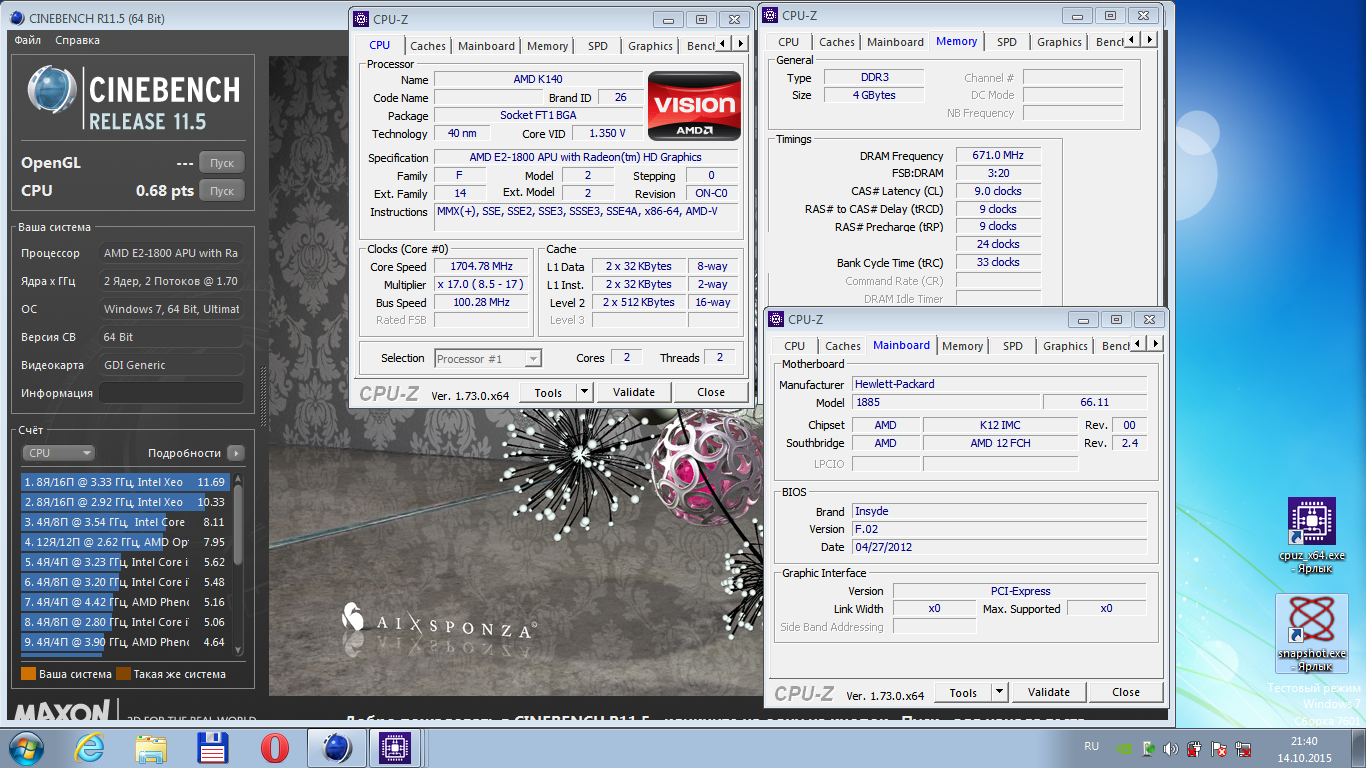Select the snapshot.exe desktop shortcut

[1311, 634]
